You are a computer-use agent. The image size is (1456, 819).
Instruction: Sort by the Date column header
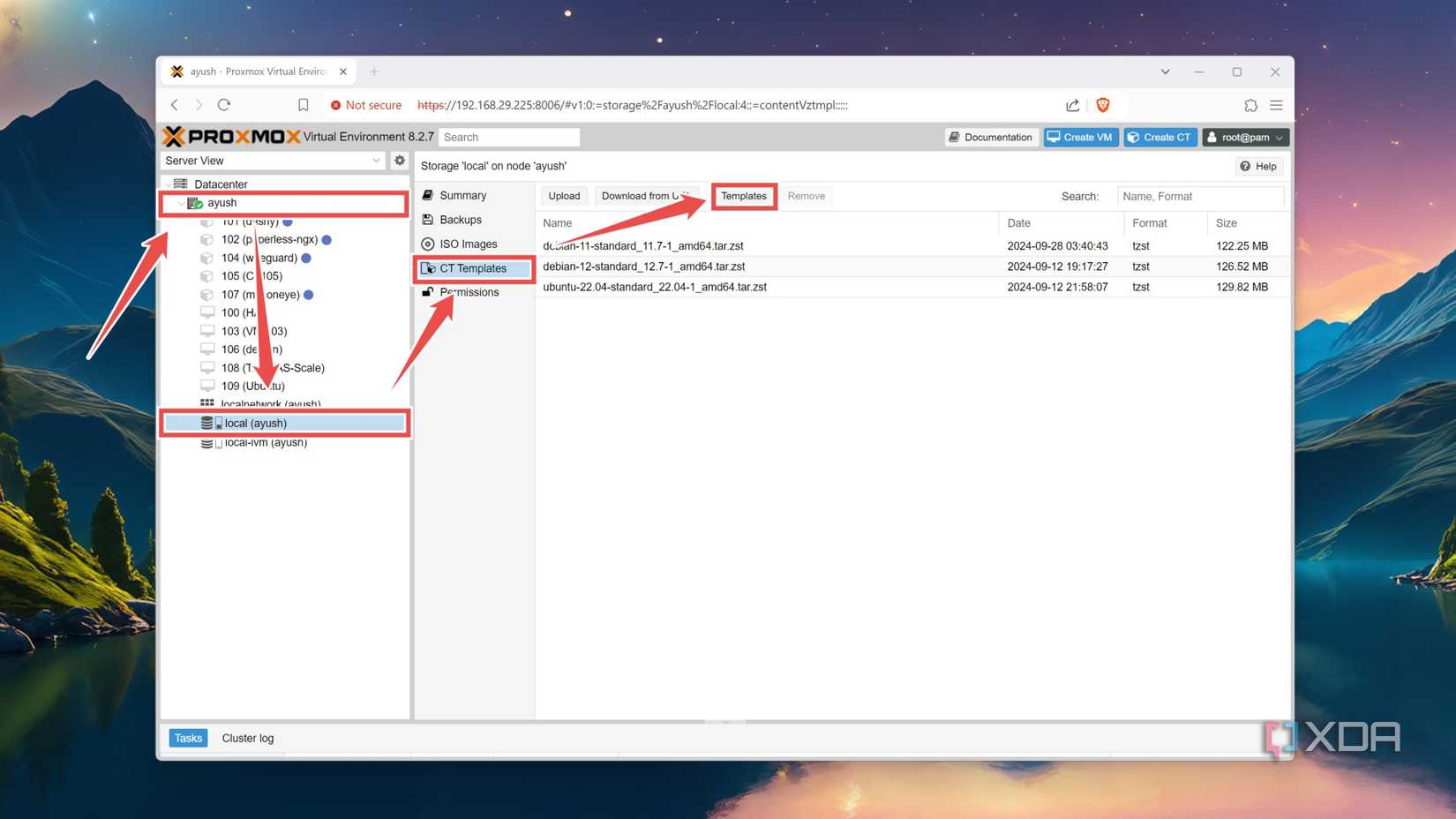(x=1061, y=223)
